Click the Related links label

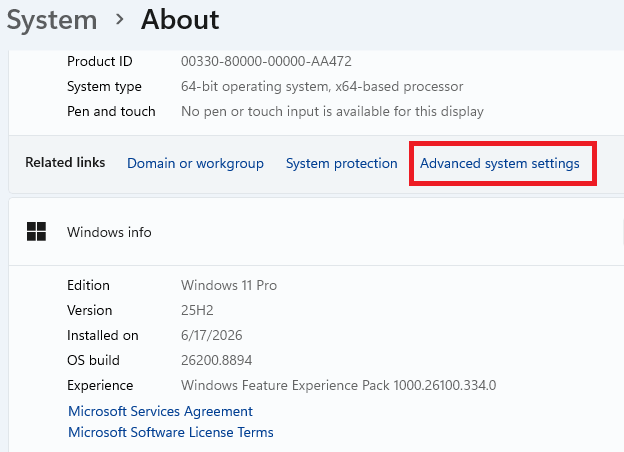65,162
